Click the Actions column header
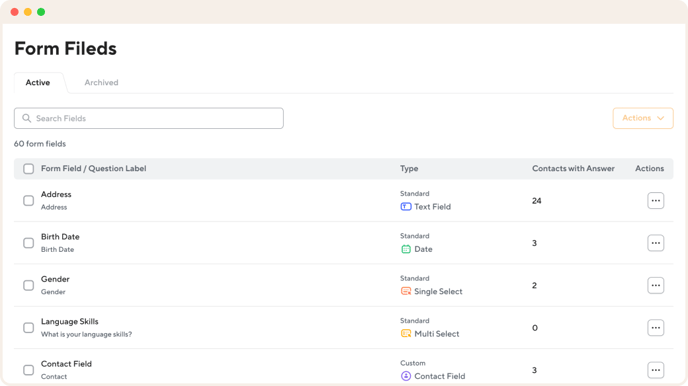The width and height of the screenshot is (688, 386). click(x=649, y=168)
